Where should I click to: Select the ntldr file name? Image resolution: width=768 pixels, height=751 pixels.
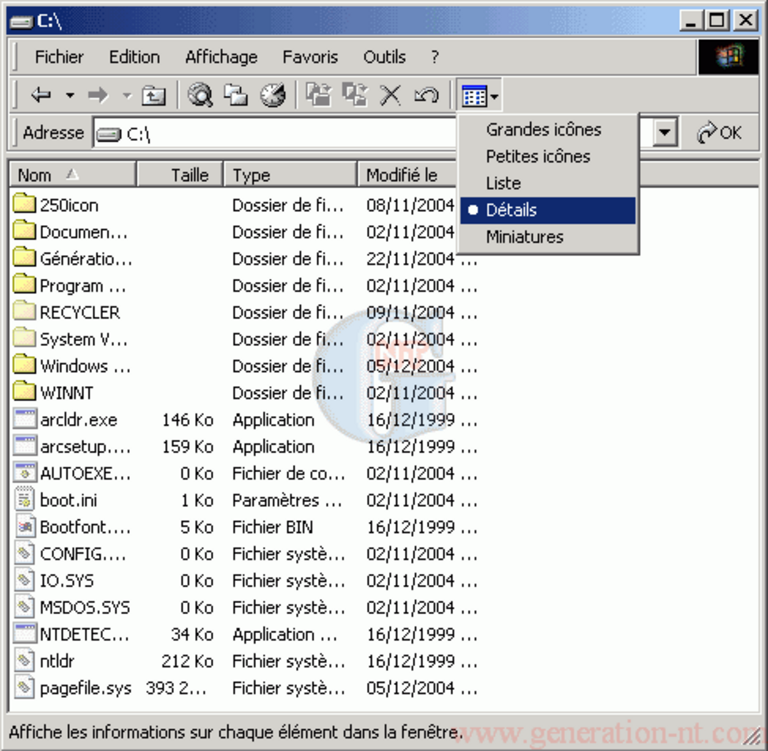tap(57, 661)
